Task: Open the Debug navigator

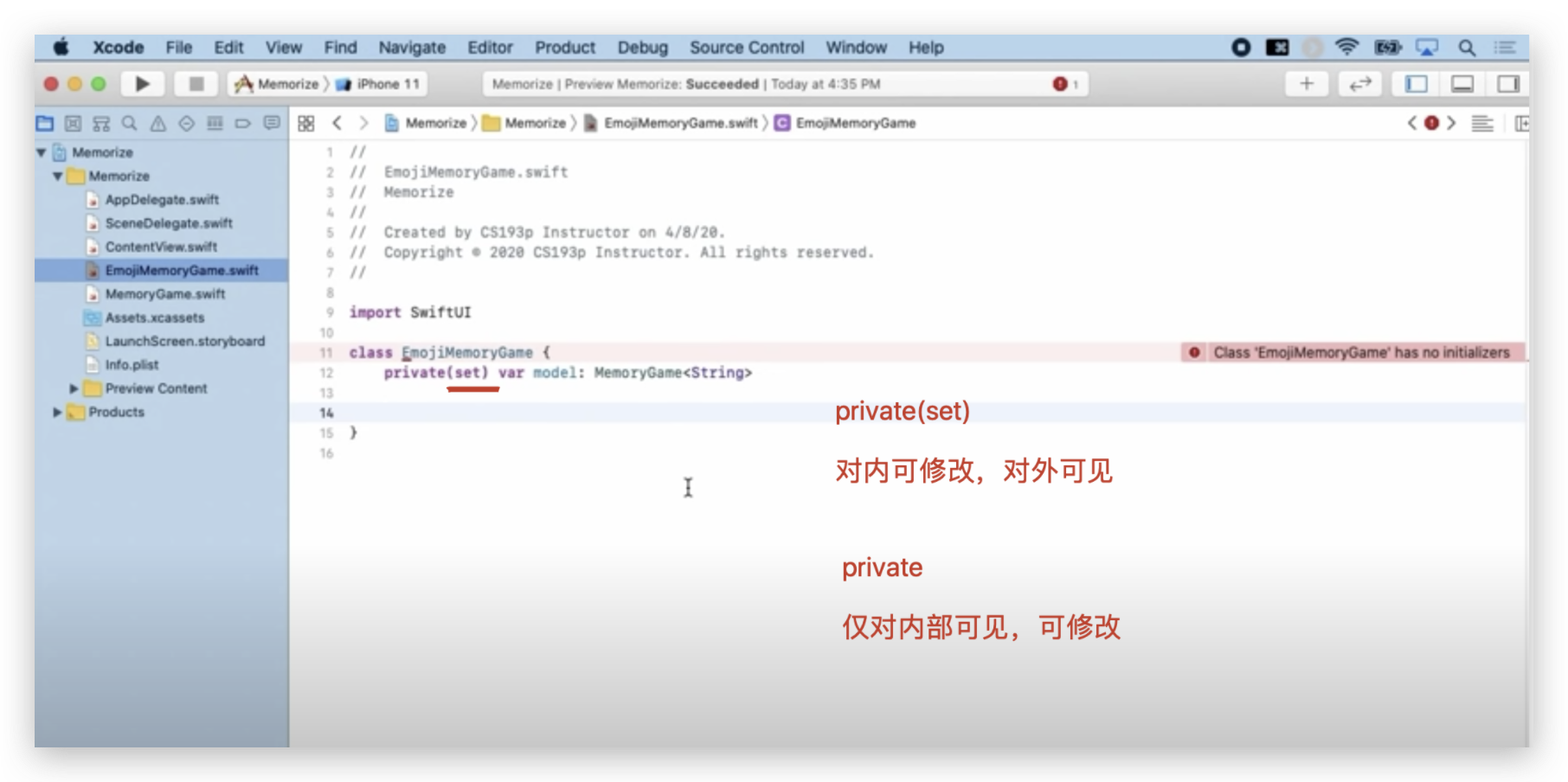Action: pos(215,124)
